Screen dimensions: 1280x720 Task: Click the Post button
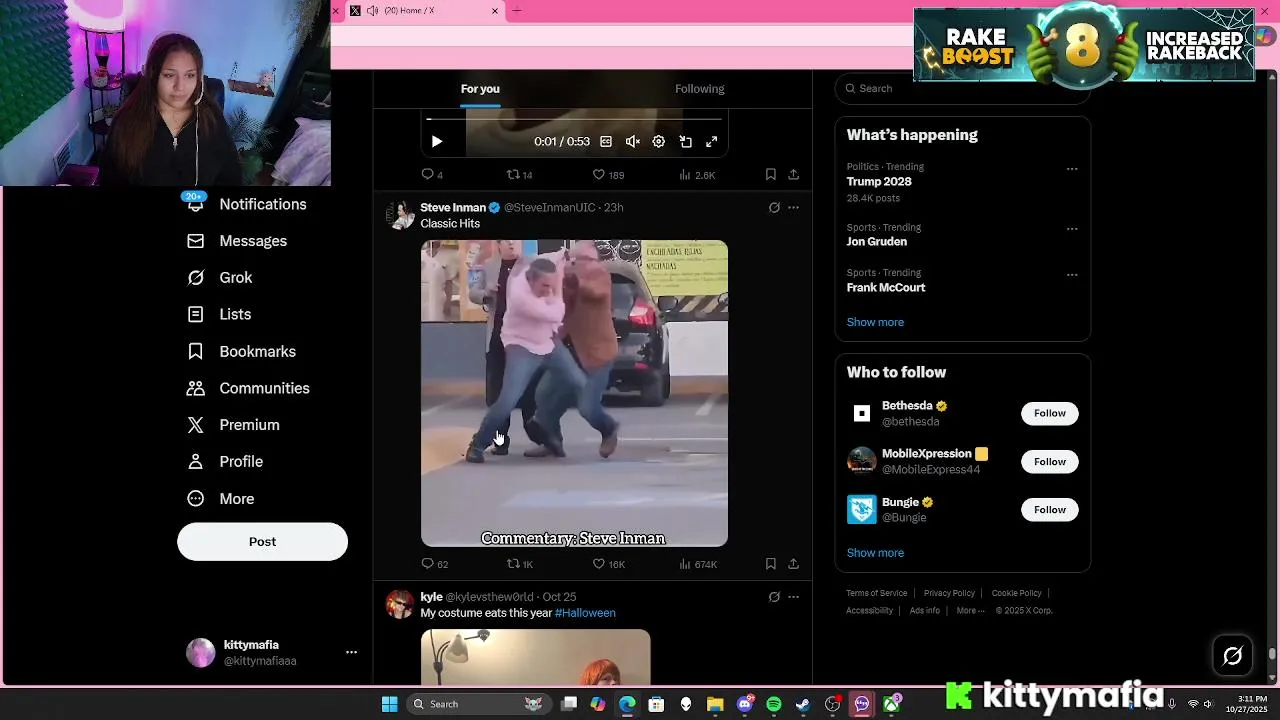pyautogui.click(x=262, y=541)
